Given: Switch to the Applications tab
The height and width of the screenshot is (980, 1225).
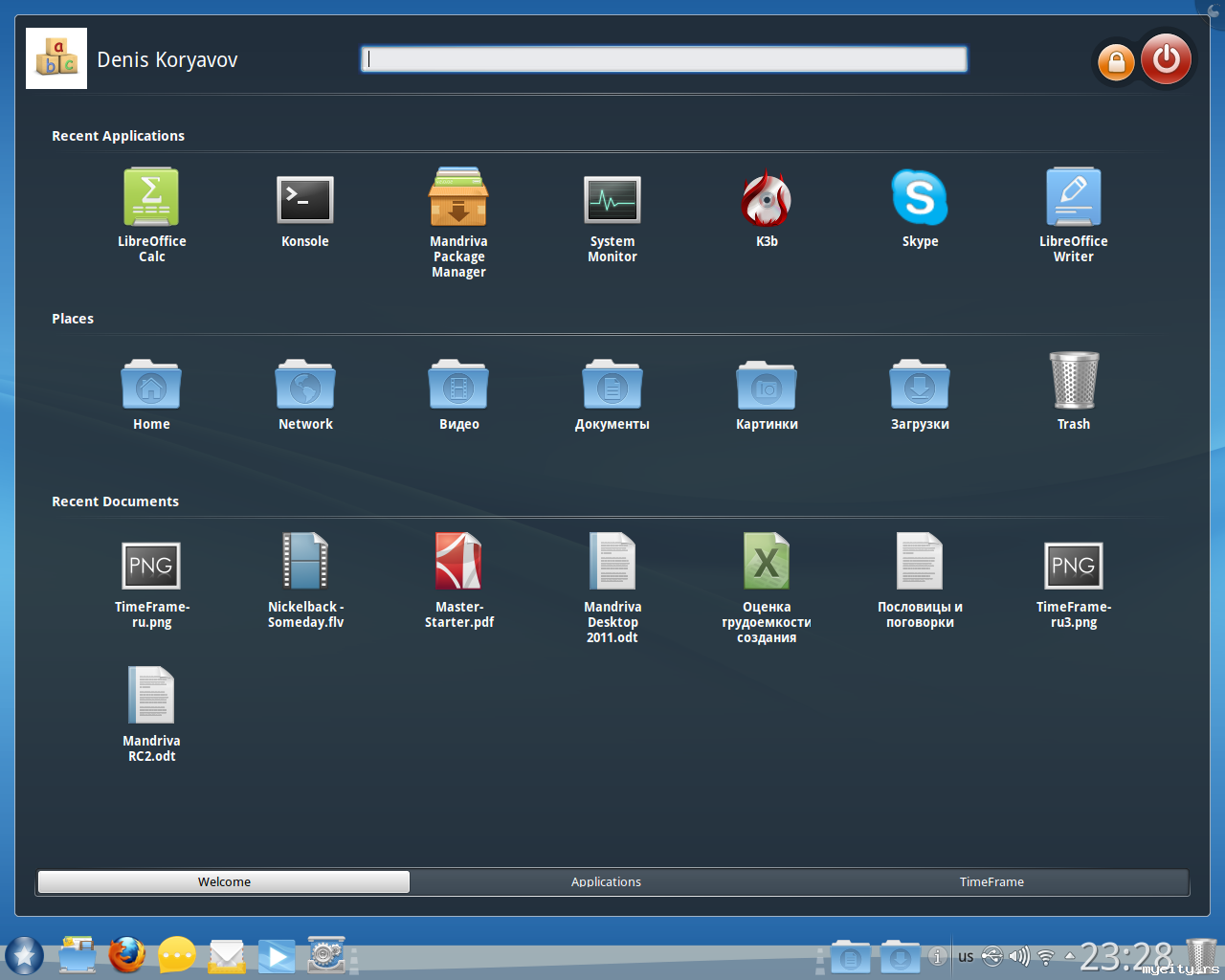Looking at the screenshot, I should 606,881.
